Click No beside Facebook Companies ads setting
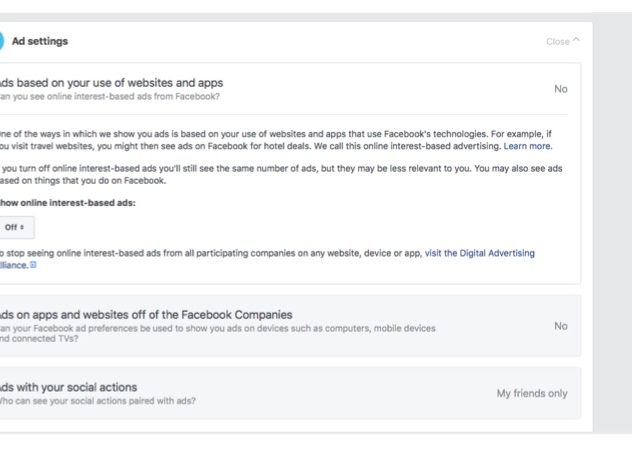The height and width of the screenshot is (449, 632). tap(560, 326)
